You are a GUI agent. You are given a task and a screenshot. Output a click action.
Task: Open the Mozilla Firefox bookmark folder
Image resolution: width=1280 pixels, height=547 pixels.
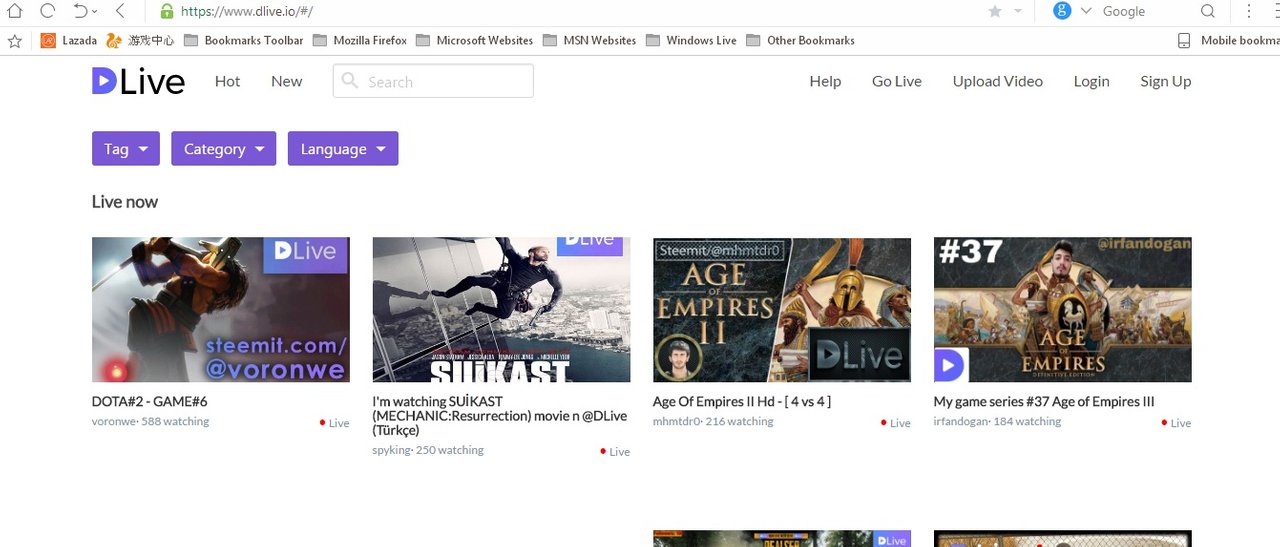[x=360, y=41]
